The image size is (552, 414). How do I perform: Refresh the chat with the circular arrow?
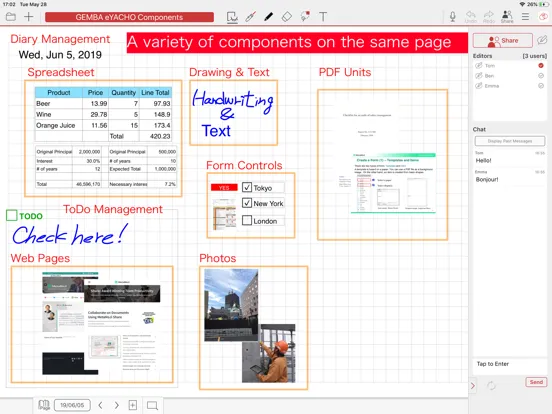pyautogui.click(x=491, y=385)
